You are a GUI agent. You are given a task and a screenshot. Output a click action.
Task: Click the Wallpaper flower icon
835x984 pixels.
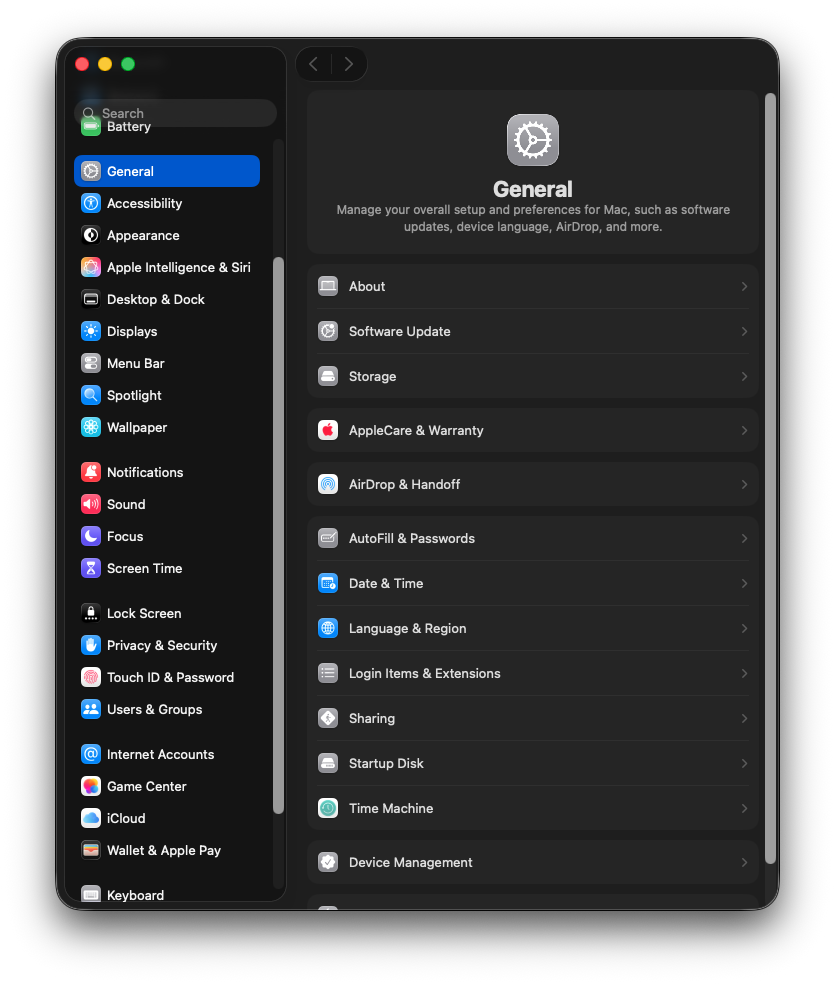(91, 427)
